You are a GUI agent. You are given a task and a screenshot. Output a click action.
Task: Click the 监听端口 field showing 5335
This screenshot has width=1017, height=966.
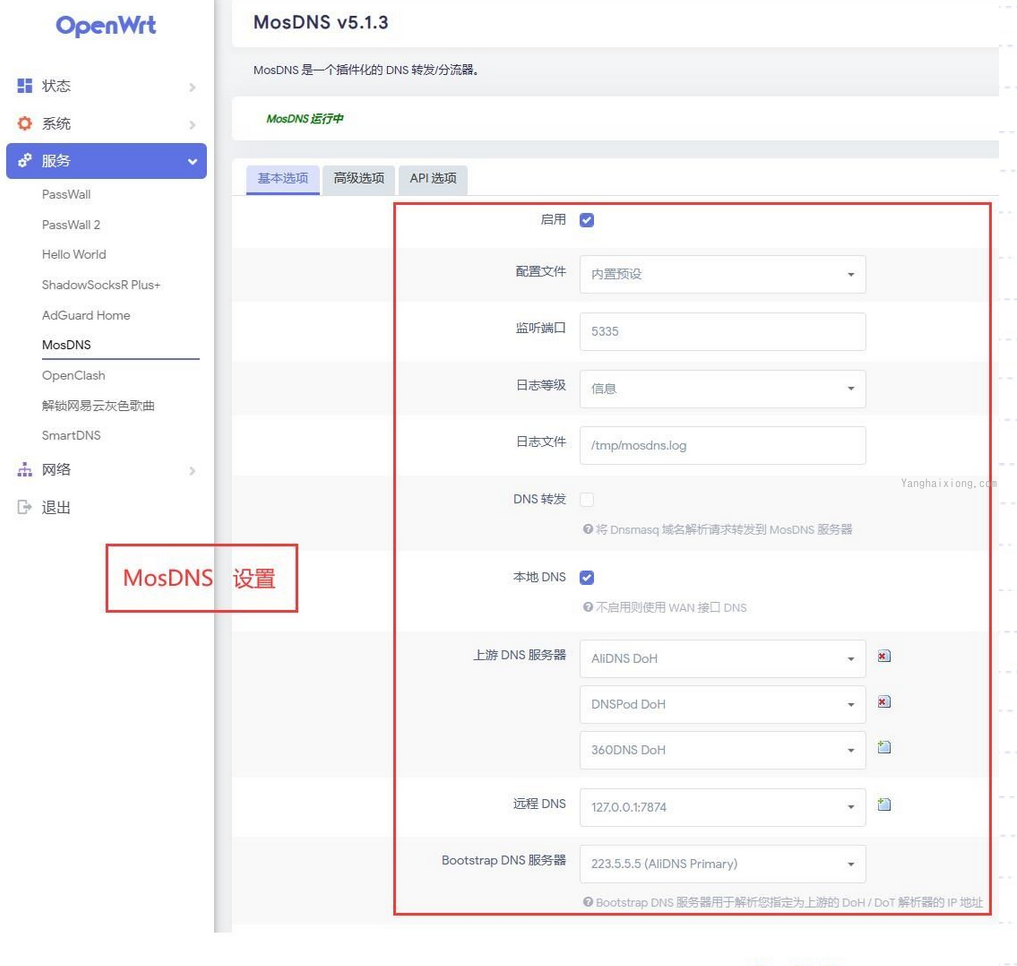(x=723, y=332)
